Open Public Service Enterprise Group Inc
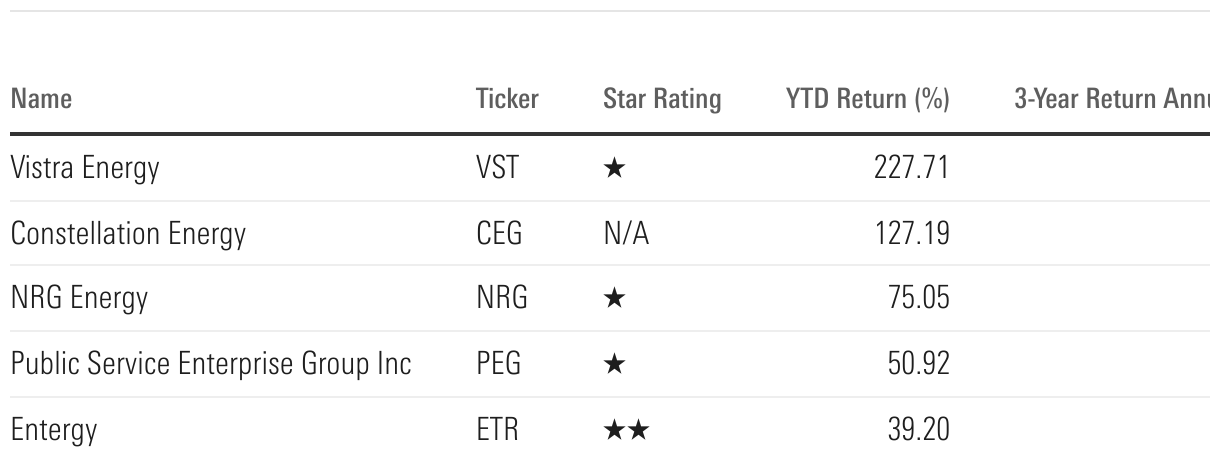This screenshot has width=1220, height=472. click(211, 364)
